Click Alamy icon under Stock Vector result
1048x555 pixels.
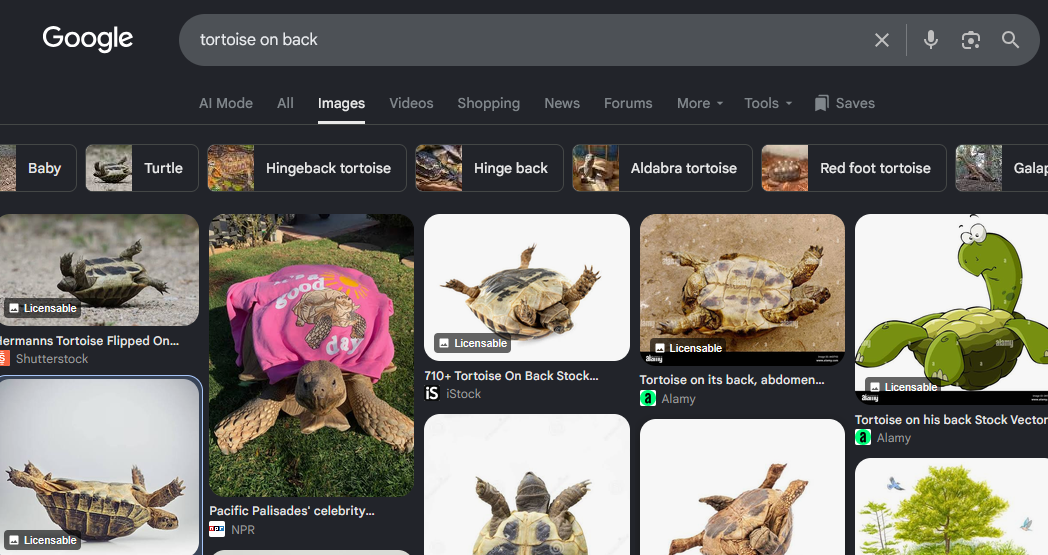pyautogui.click(x=863, y=437)
